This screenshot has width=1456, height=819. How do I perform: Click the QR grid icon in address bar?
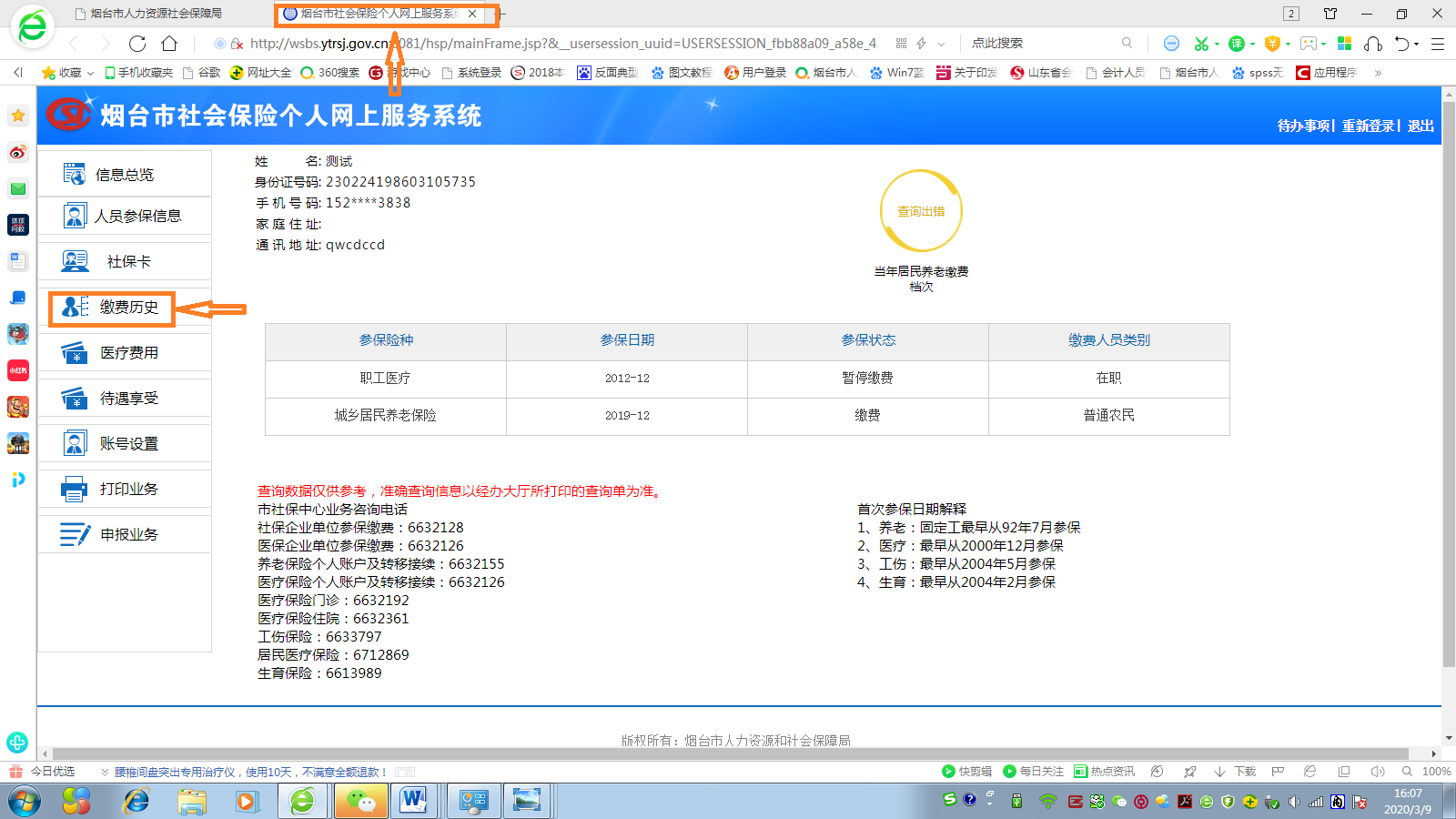(901, 44)
